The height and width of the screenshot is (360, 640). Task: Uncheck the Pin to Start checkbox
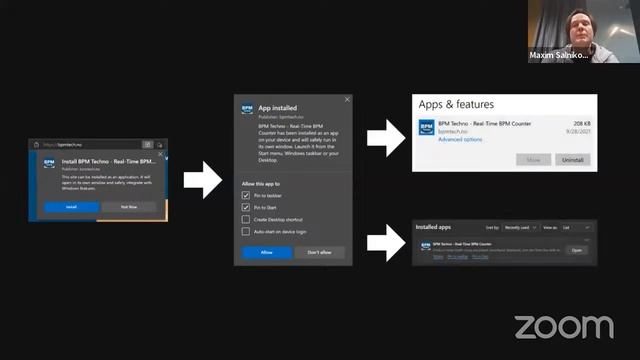(x=246, y=207)
